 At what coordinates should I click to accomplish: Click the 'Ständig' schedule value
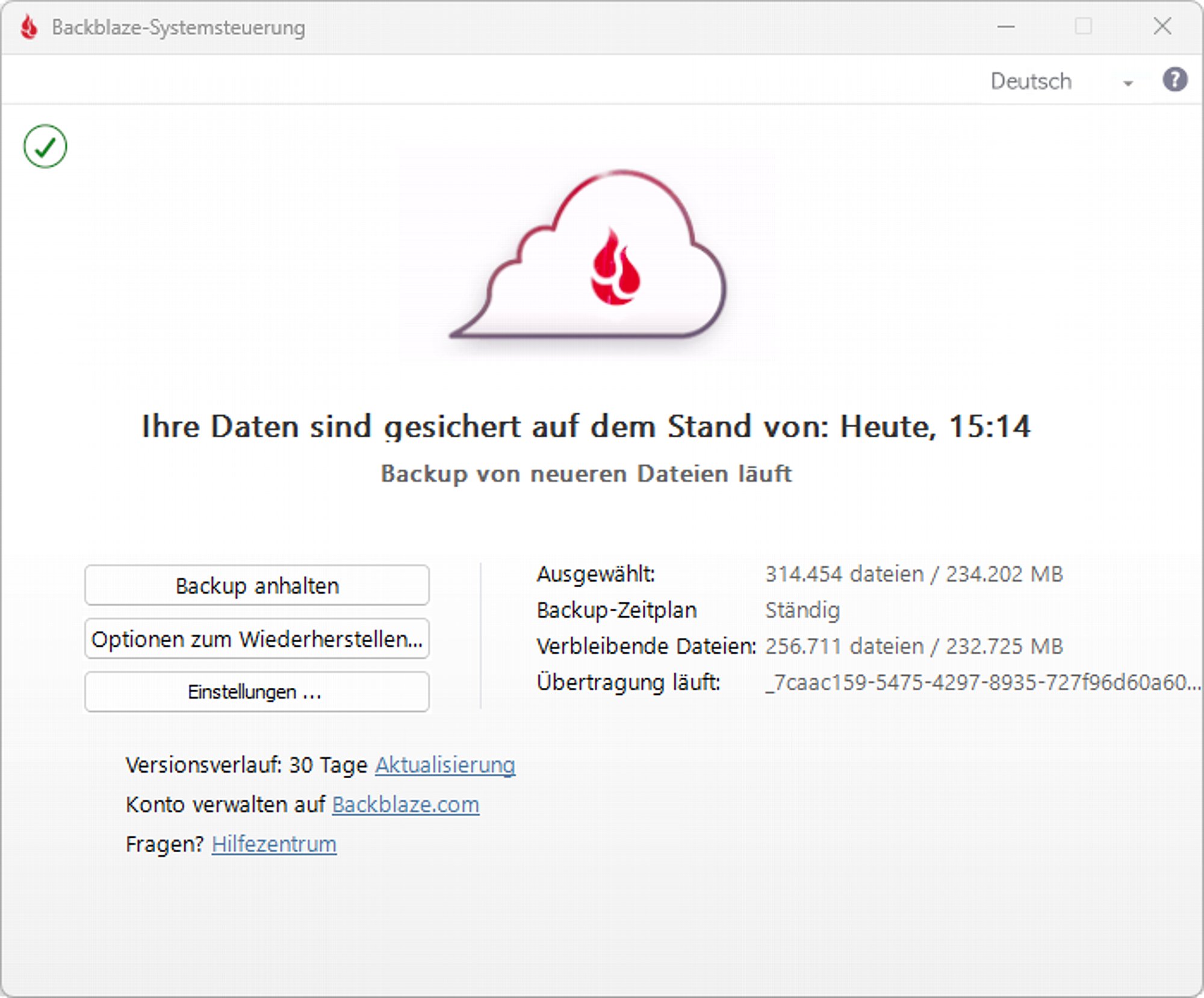[x=802, y=610]
